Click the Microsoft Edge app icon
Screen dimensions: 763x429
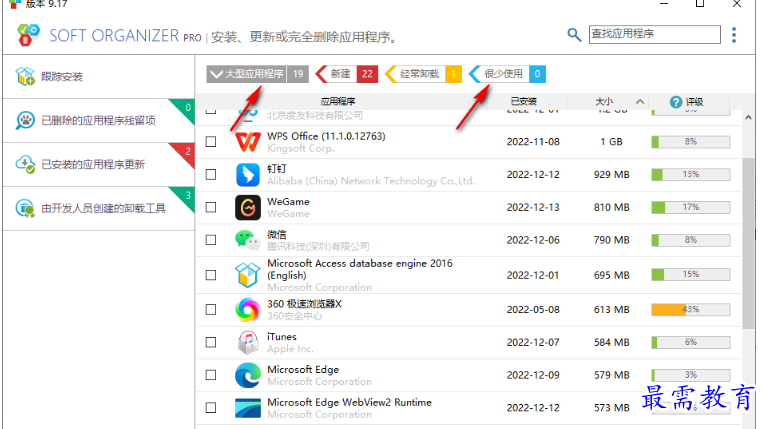(x=248, y=375)
